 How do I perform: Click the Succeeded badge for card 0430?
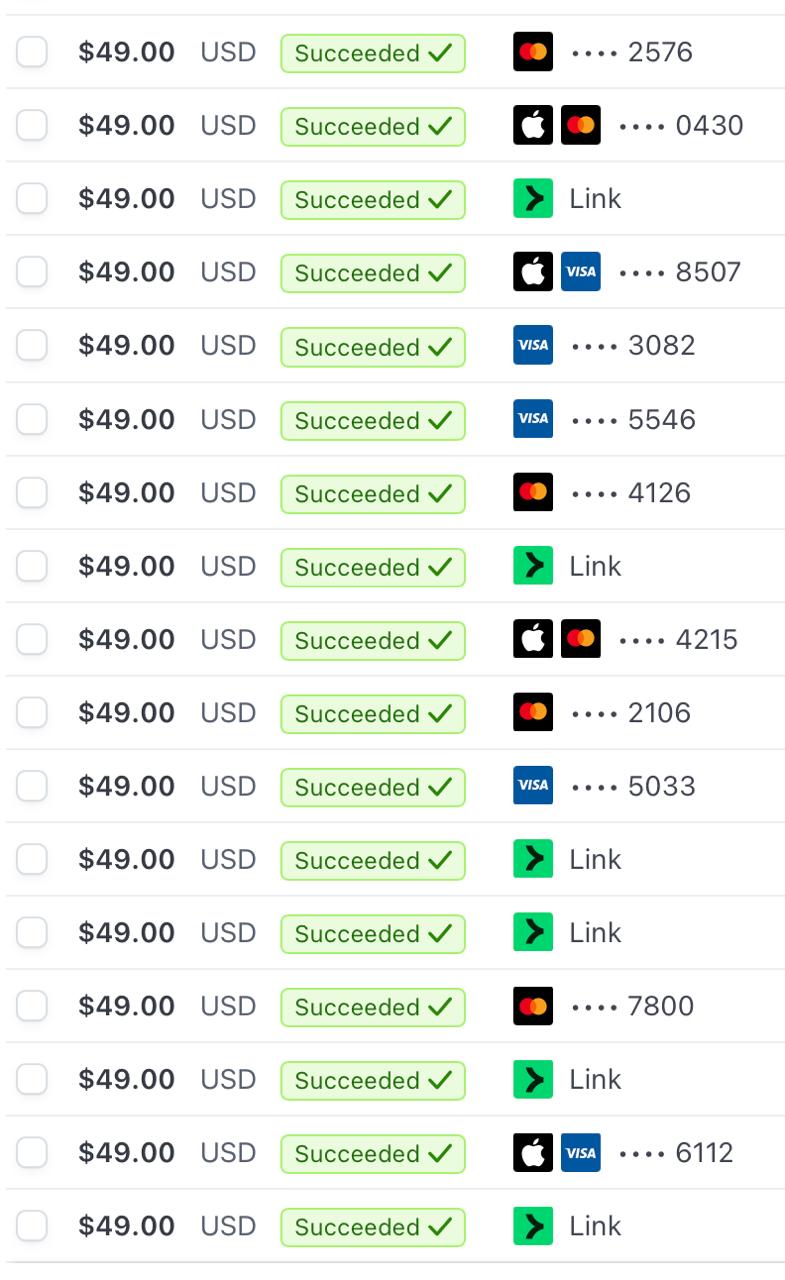[372, 126]
